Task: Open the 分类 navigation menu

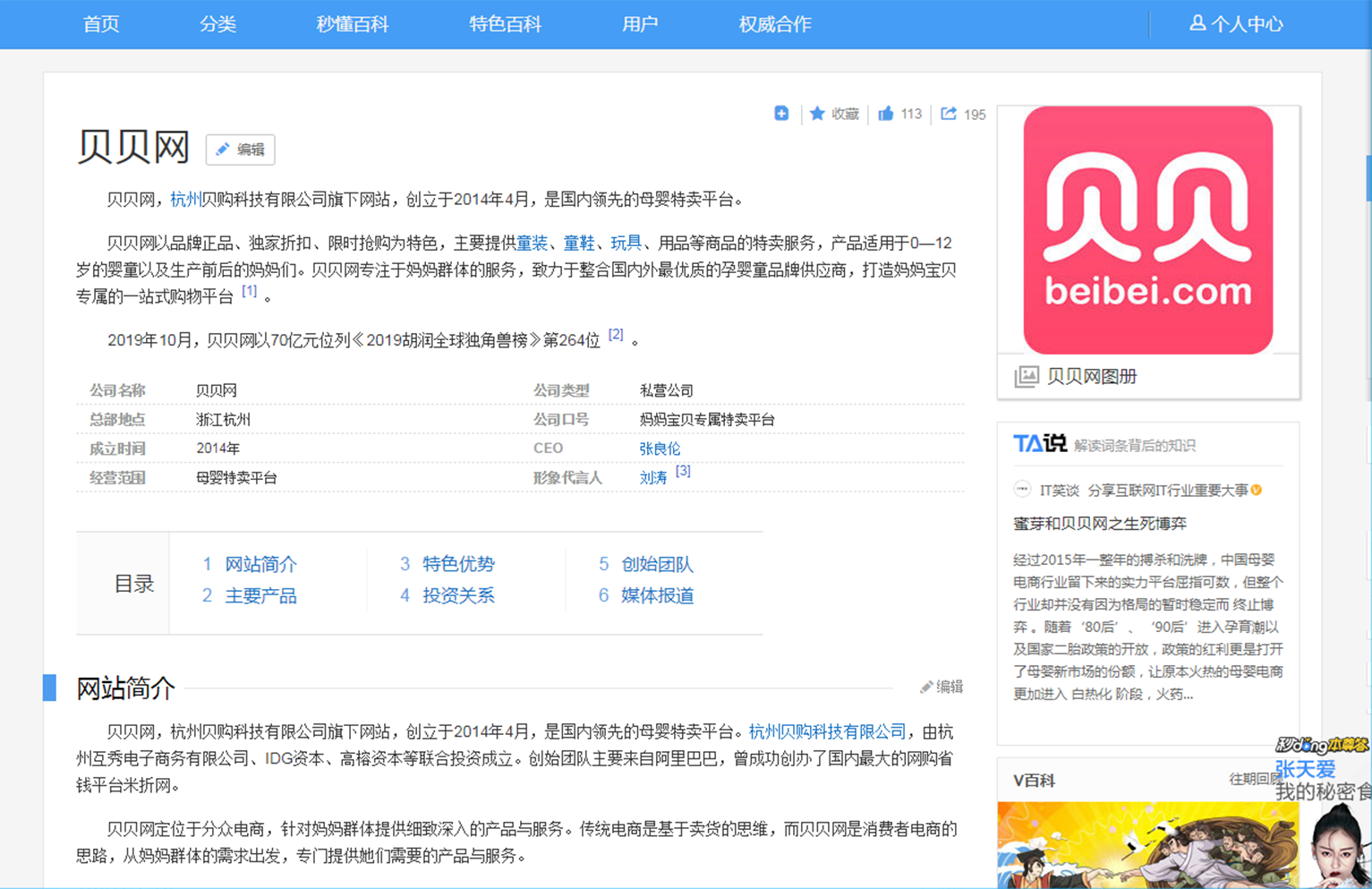Action: 217,24
